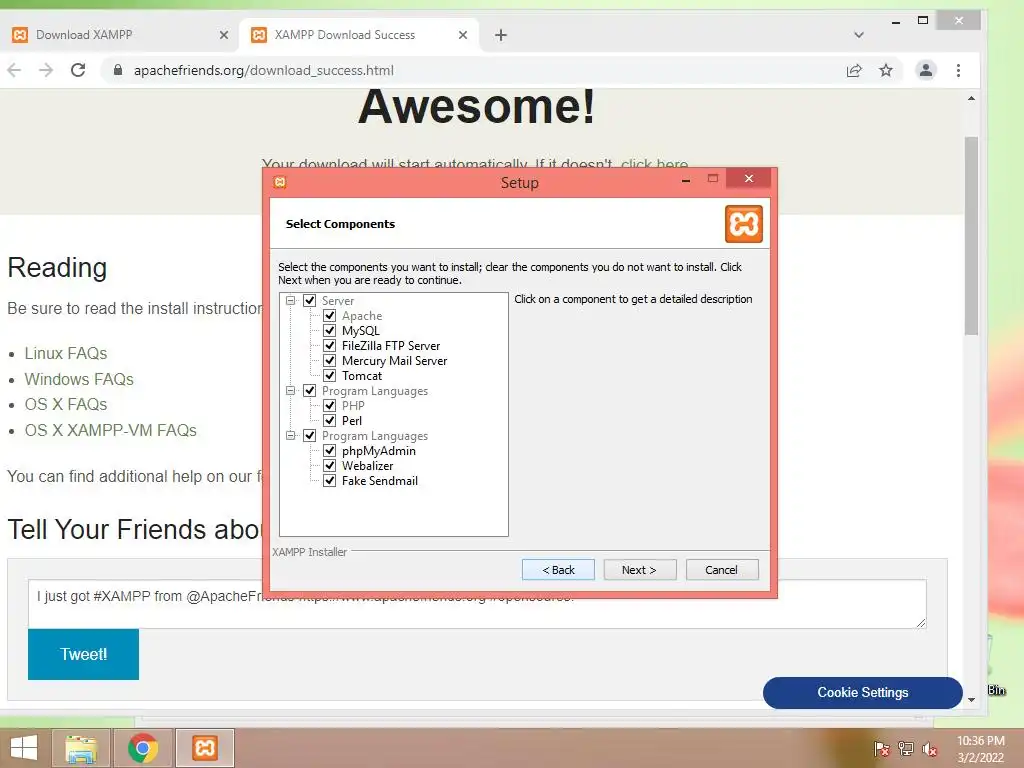Open the OS X FAQs link
The height and width of the screenshot is (768, 1024).
[66, 404]
